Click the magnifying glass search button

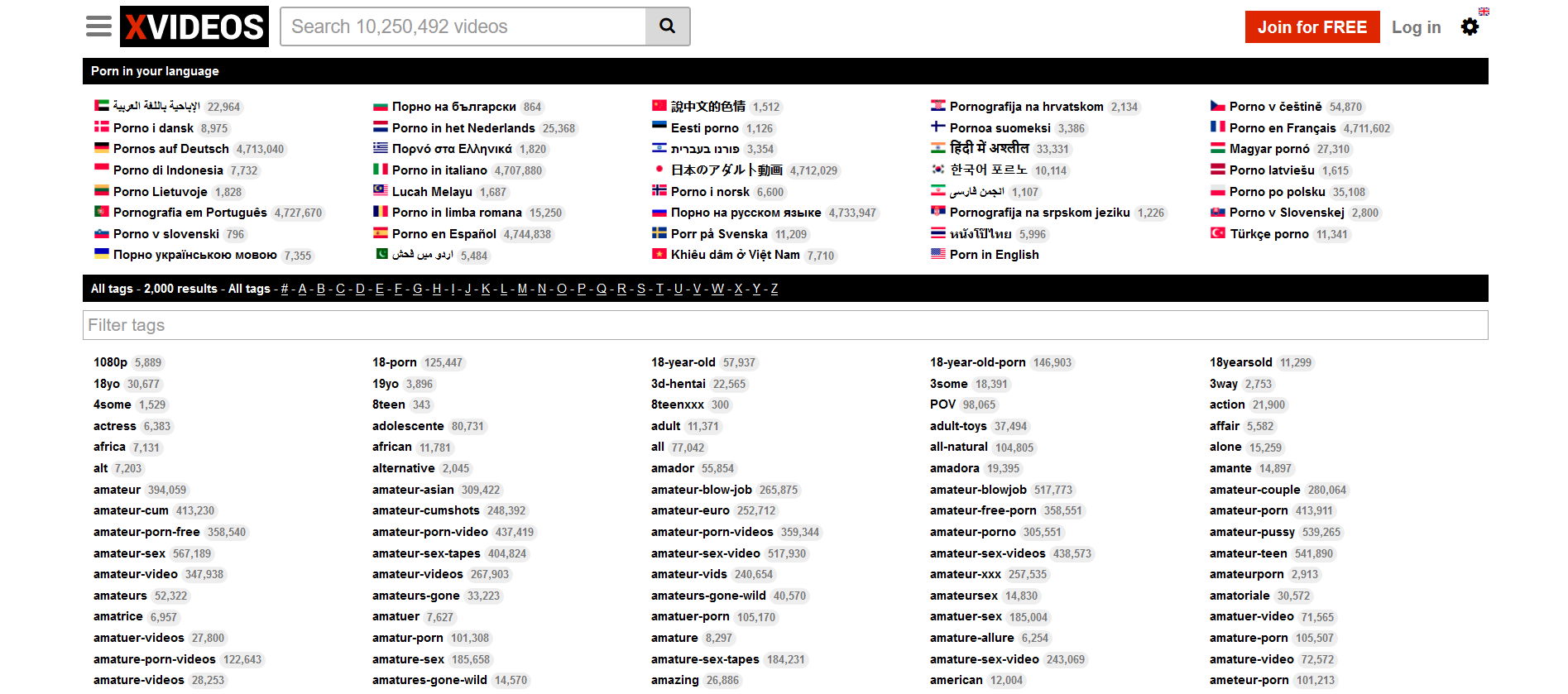[667, 26]
